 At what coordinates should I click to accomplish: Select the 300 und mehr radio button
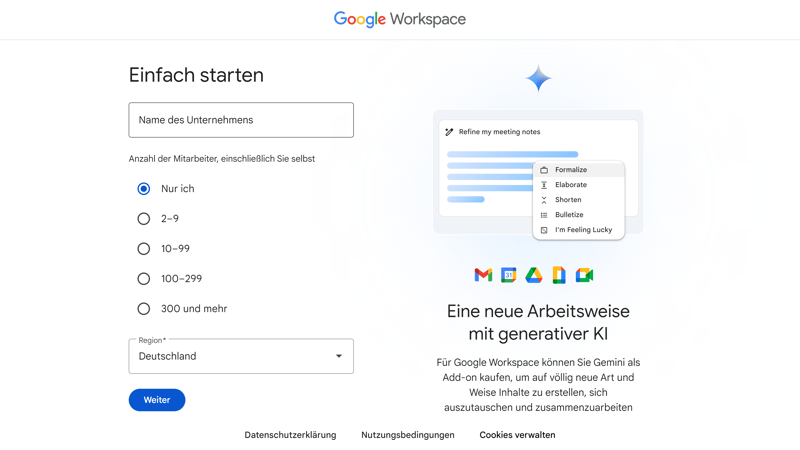pyautogui.click(x=144, y=309)
